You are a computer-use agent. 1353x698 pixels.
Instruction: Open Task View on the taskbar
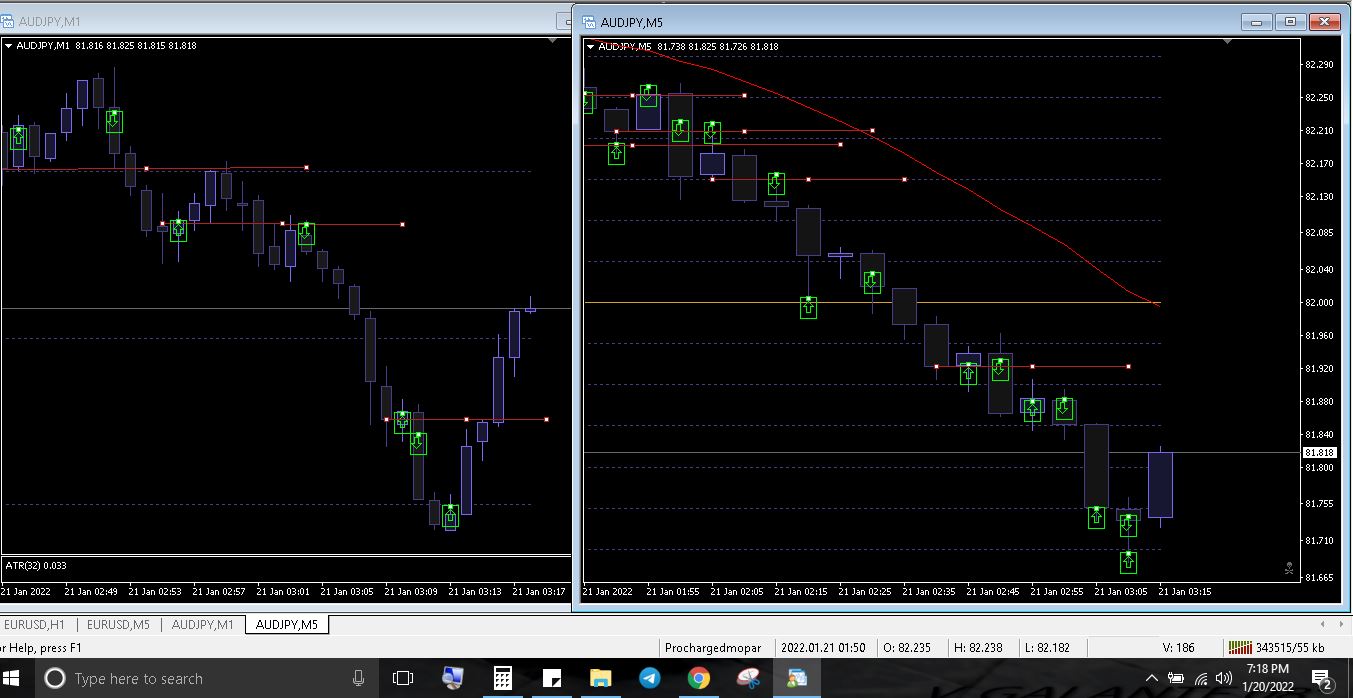click(x=403, y=678)
